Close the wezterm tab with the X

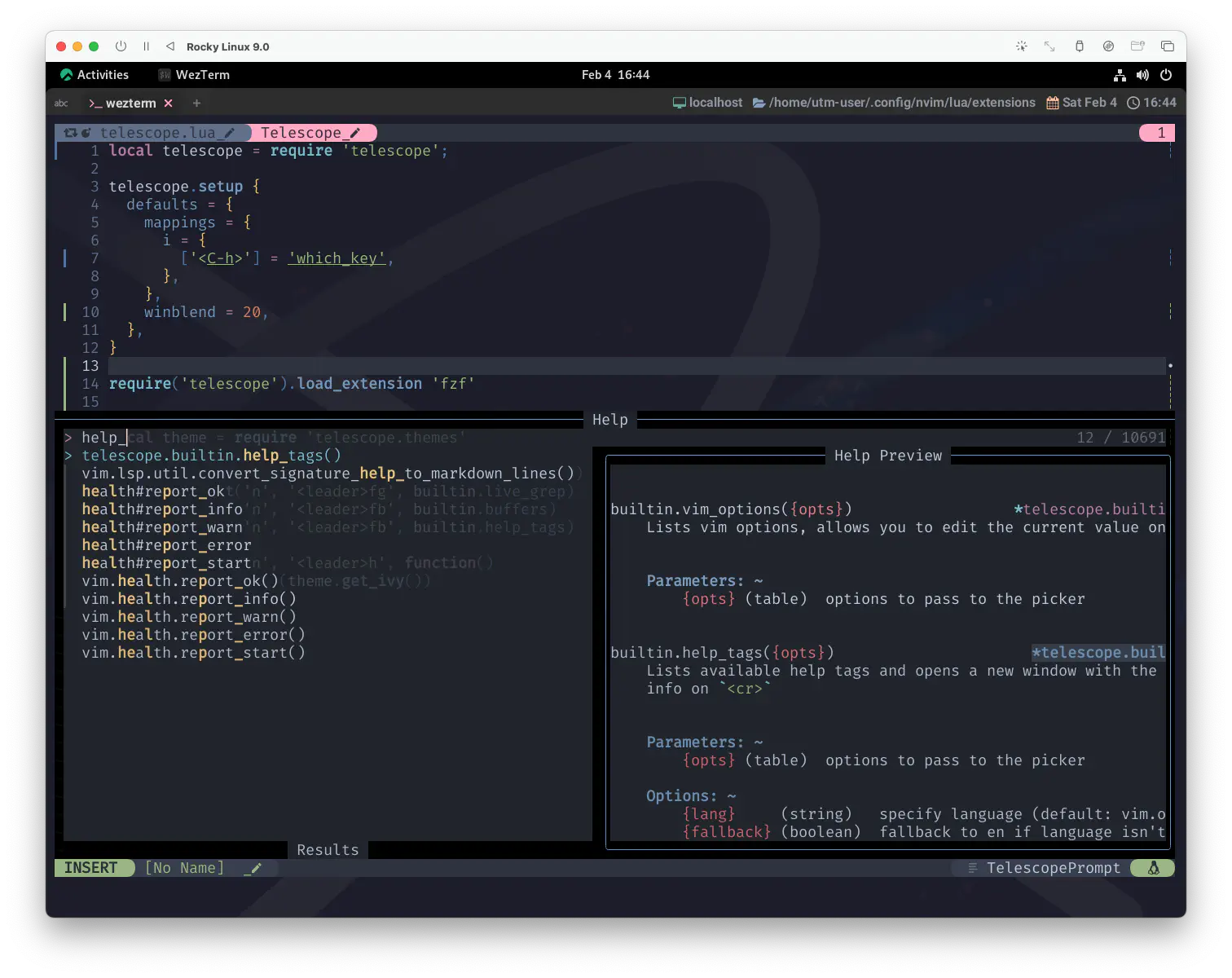[168, 104]
